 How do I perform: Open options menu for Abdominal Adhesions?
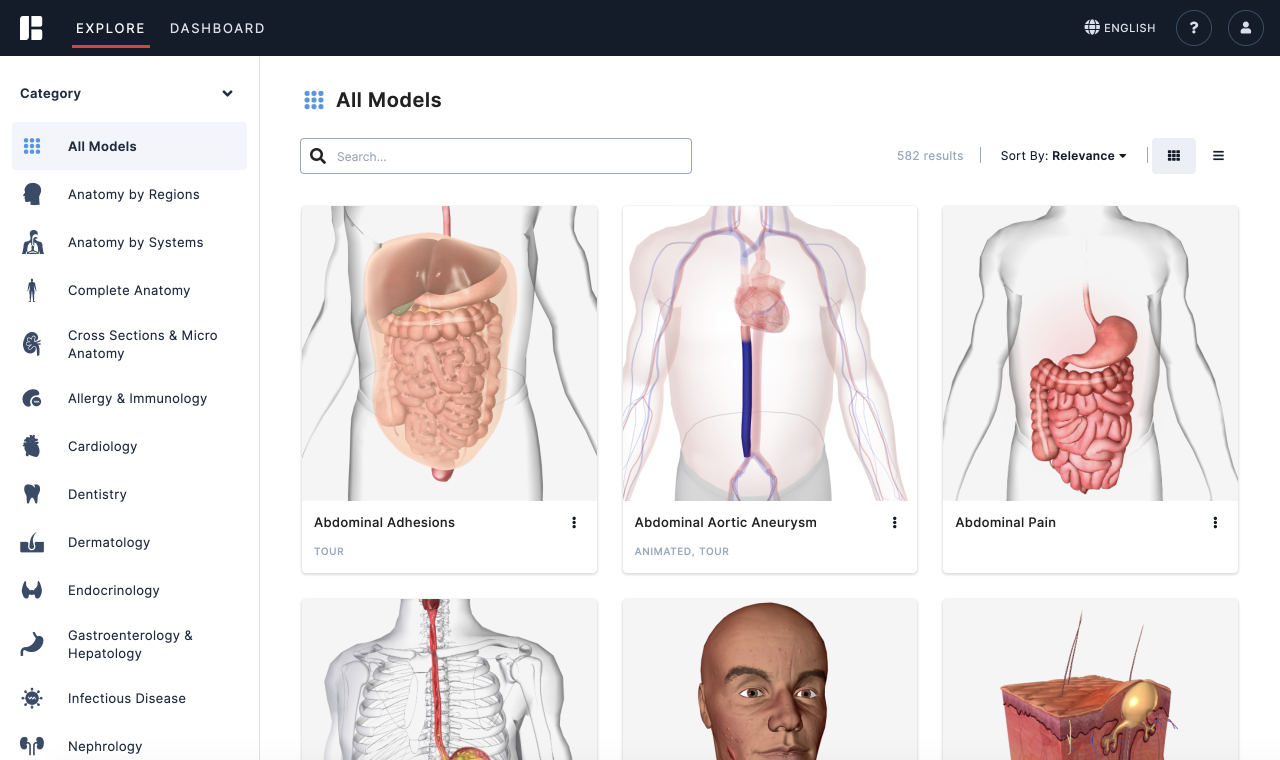tap(574, 522)
